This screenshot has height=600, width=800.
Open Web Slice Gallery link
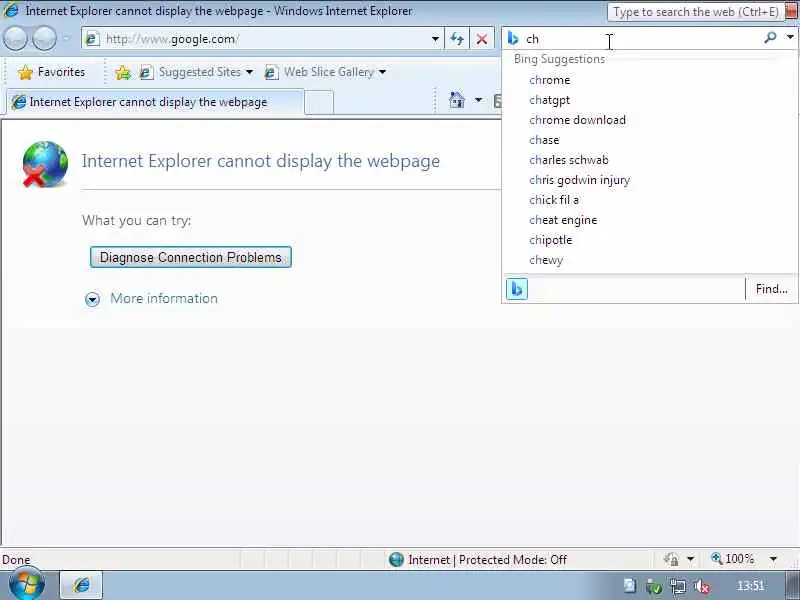[319, 72]
